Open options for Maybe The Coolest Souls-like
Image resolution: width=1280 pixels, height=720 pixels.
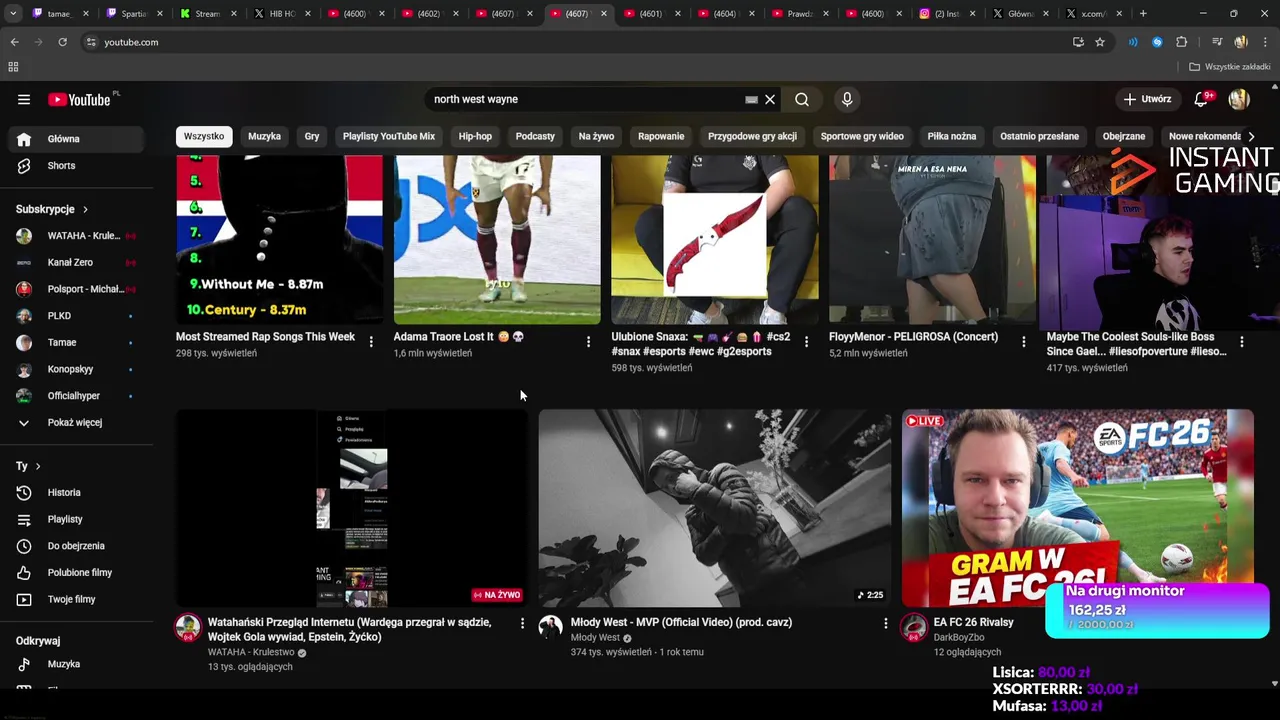click(1242, 342)
